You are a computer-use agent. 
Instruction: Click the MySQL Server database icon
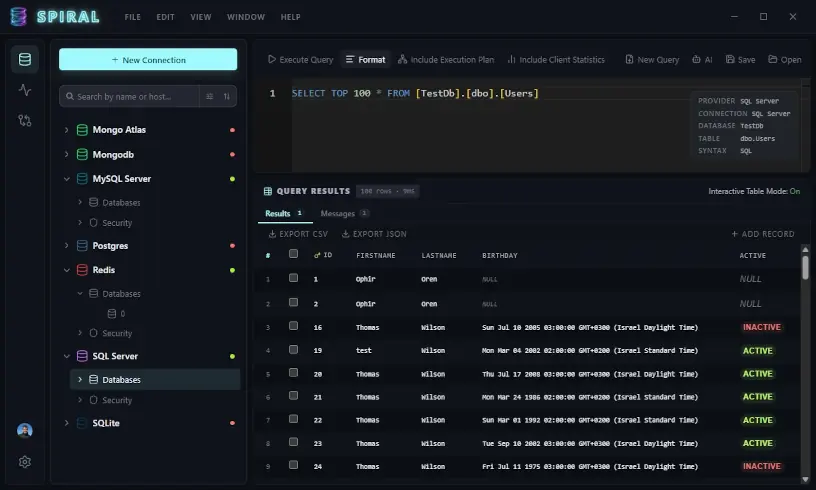point(82,178)
